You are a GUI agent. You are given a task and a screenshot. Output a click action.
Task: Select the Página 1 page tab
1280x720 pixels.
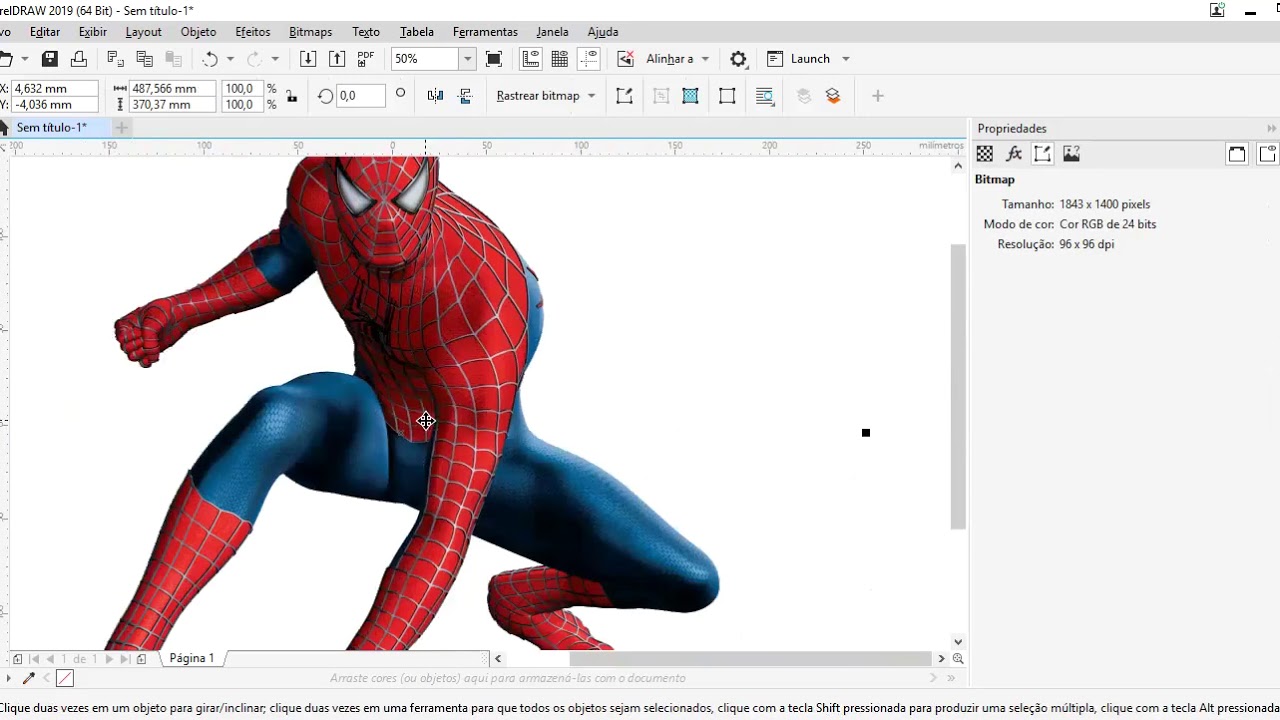point(192,658)
